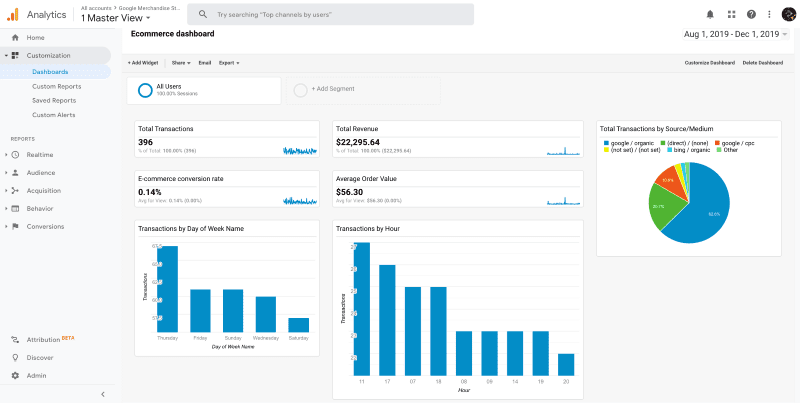The height and width of the screenshot is (403, 800).
Task: Click the Total Revenue widget title
Action: (357, 129)
